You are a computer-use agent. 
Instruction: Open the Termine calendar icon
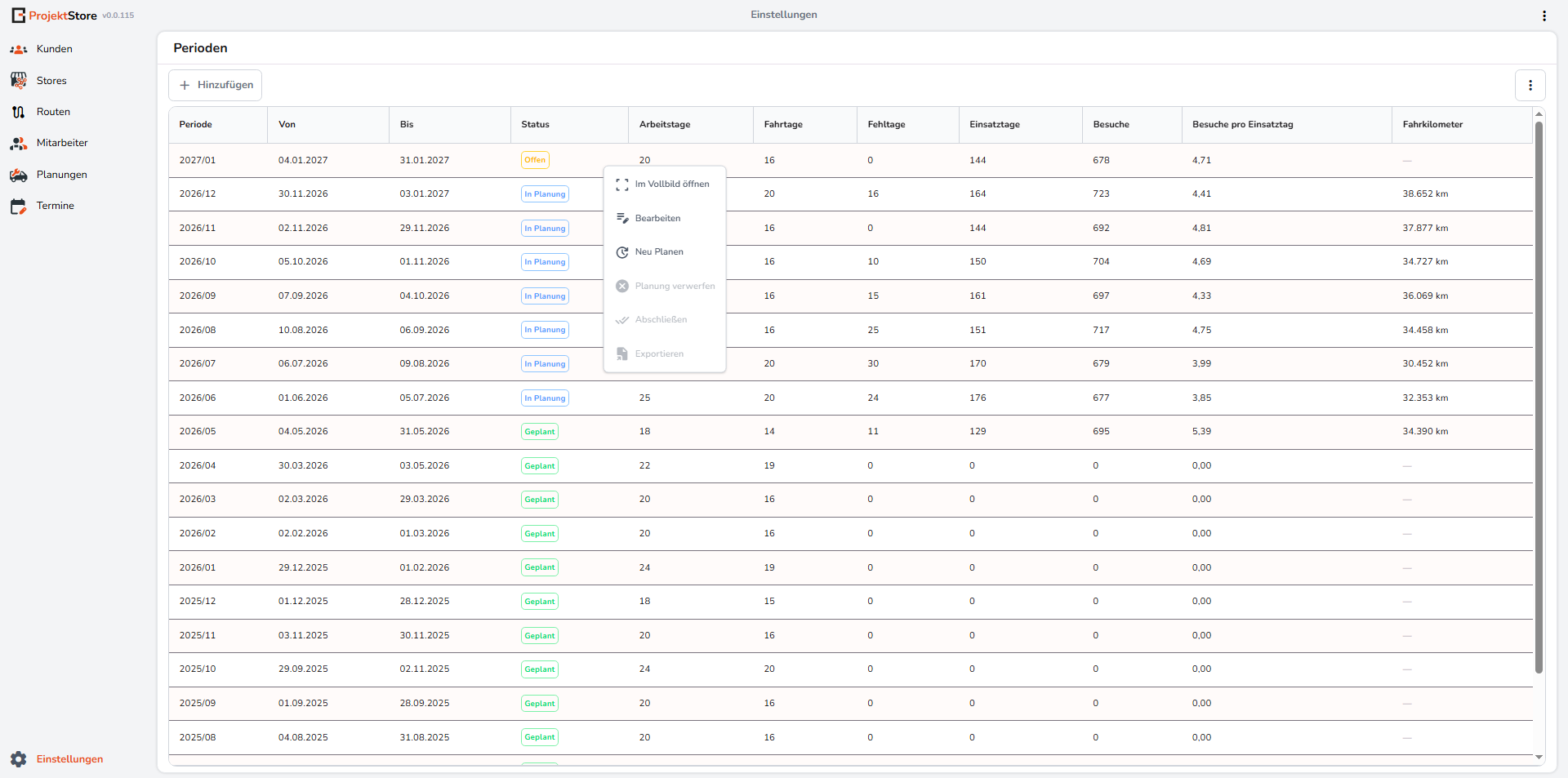coord(18,207)
